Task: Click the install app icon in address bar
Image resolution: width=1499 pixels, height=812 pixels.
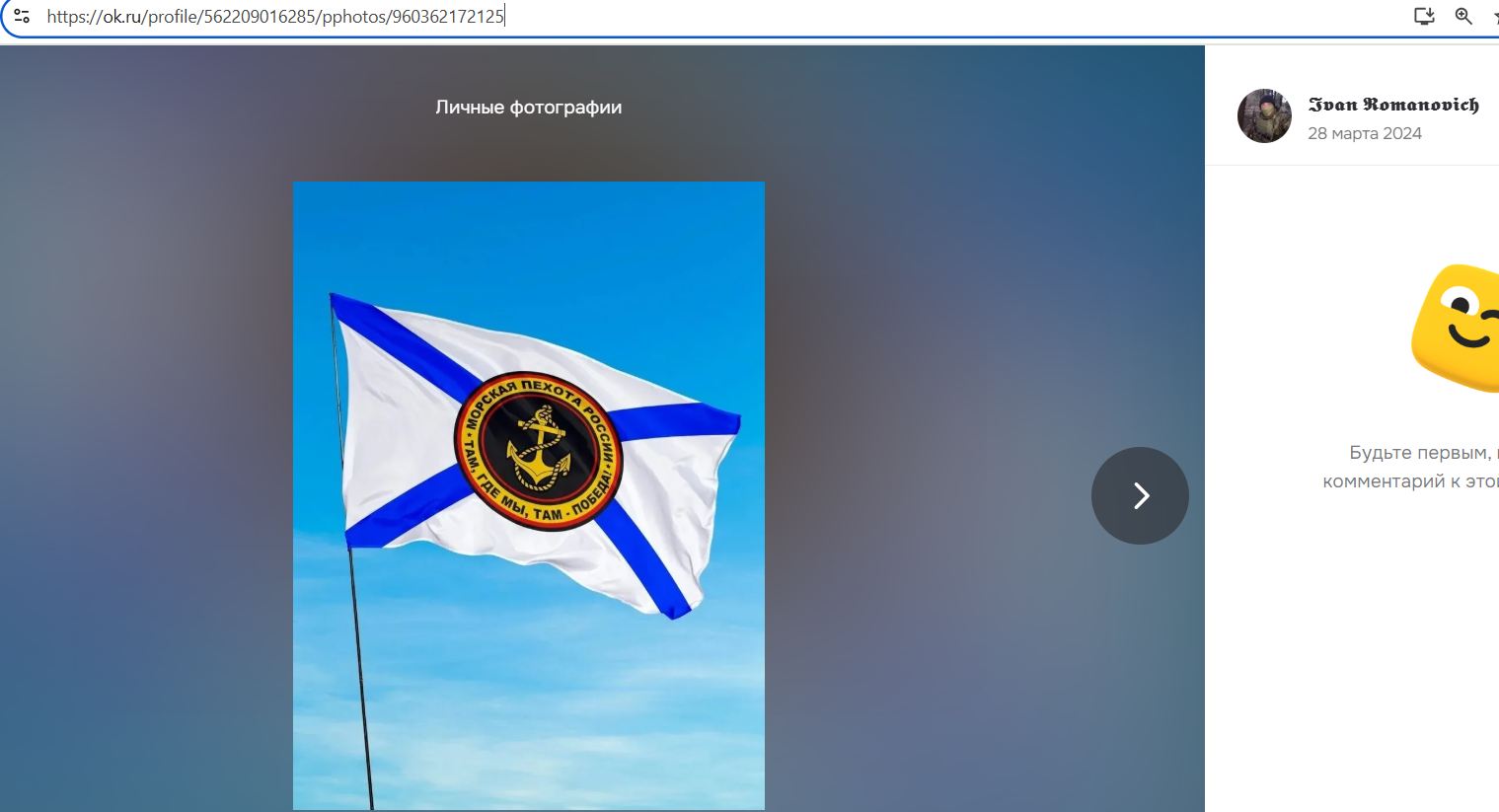Action: click(x=1423, y=16)
